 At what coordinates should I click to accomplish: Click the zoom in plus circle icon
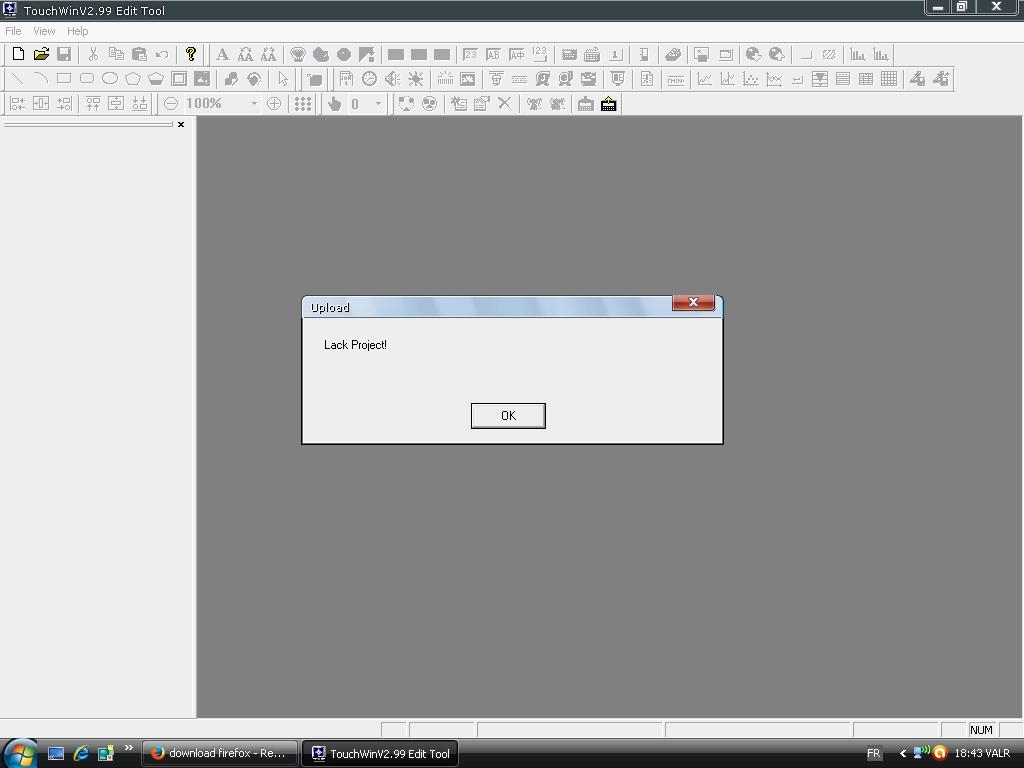pyautogui.click(x=274, y=103)
